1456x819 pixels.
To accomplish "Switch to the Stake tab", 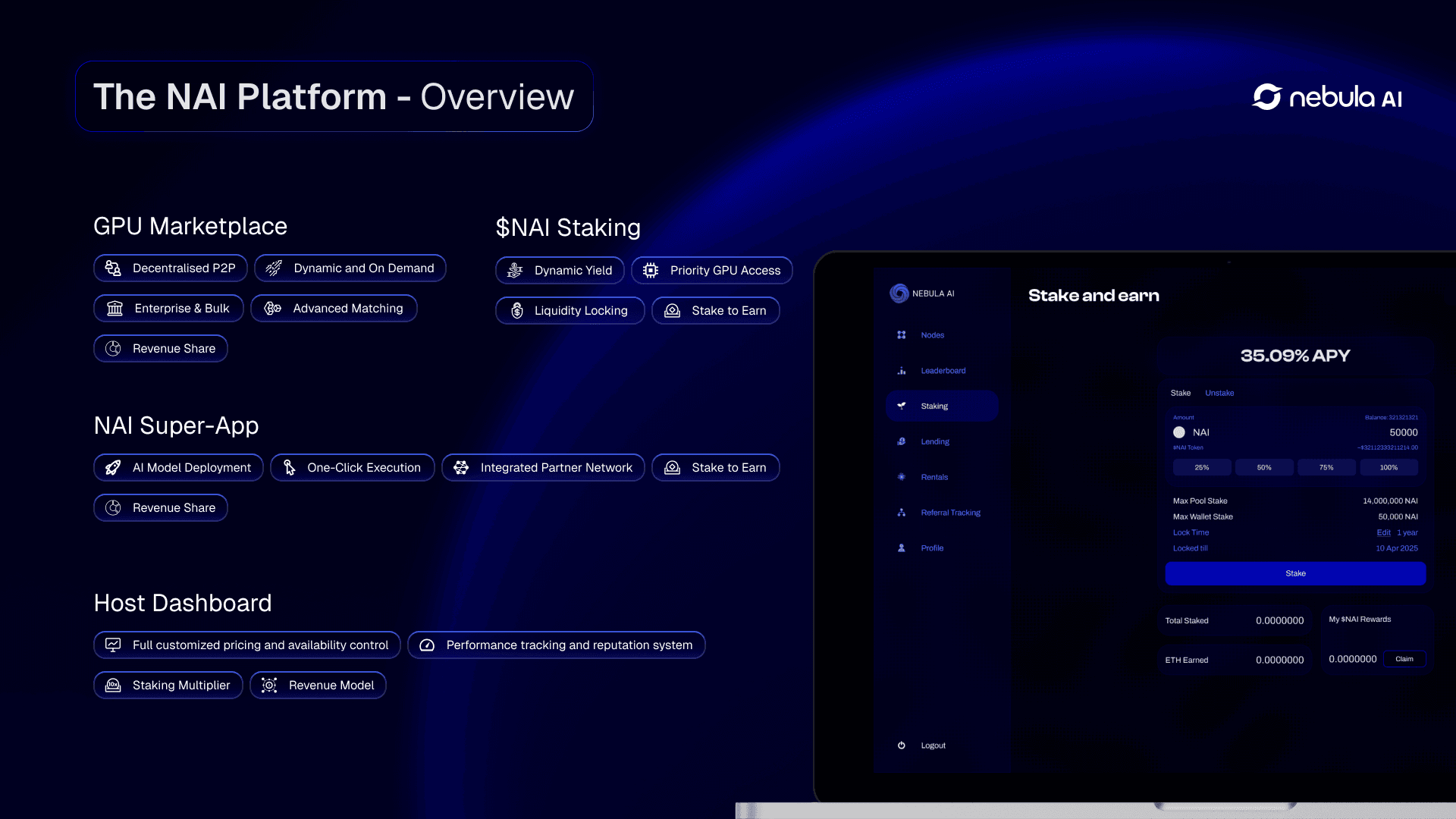I will click(1180, 393).
